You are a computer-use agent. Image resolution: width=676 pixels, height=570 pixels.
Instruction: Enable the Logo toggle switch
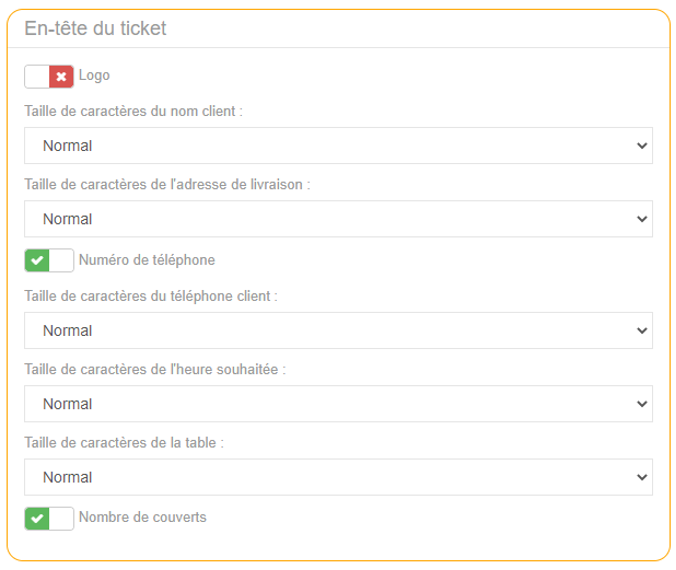[x=49, y=76]
